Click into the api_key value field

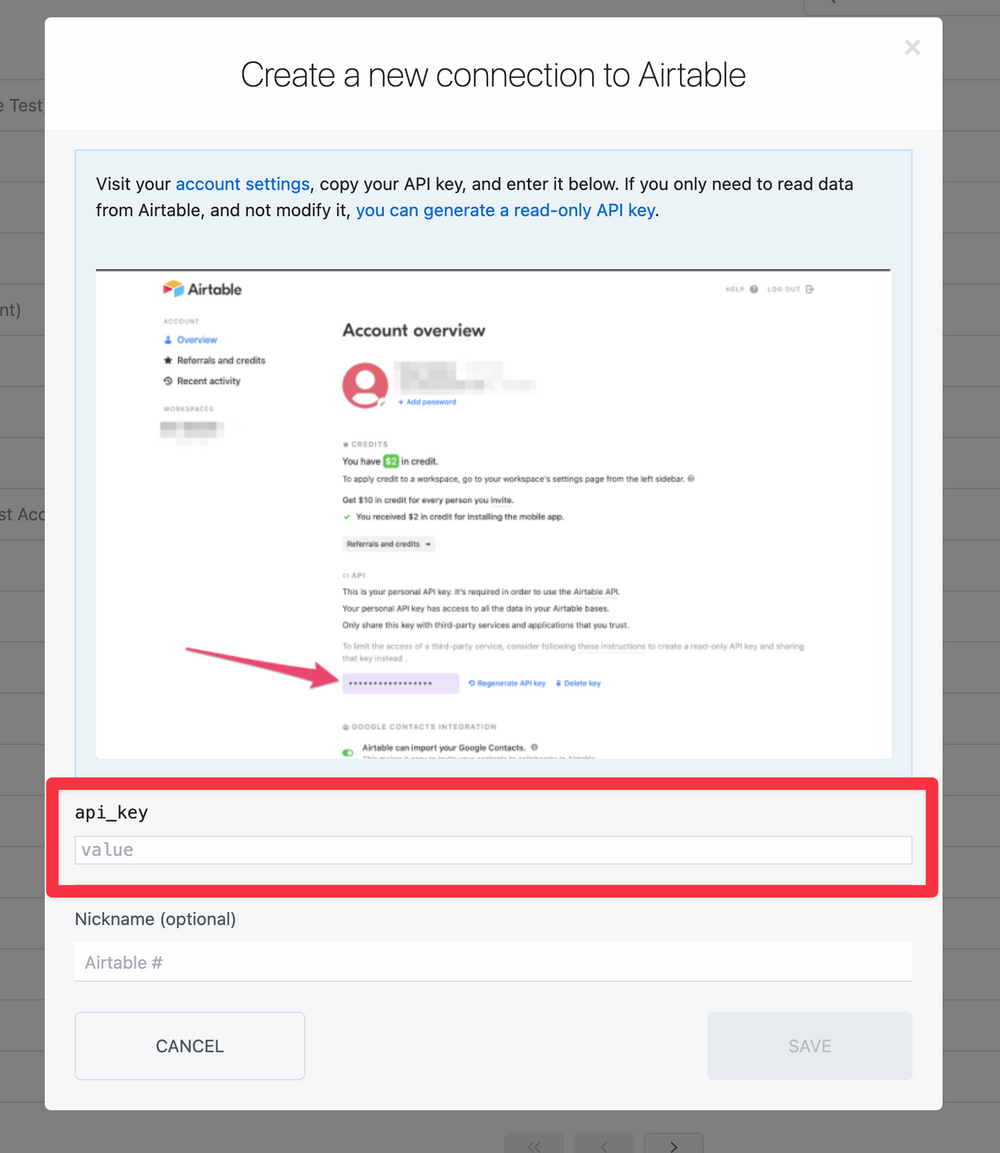(493, 850)
